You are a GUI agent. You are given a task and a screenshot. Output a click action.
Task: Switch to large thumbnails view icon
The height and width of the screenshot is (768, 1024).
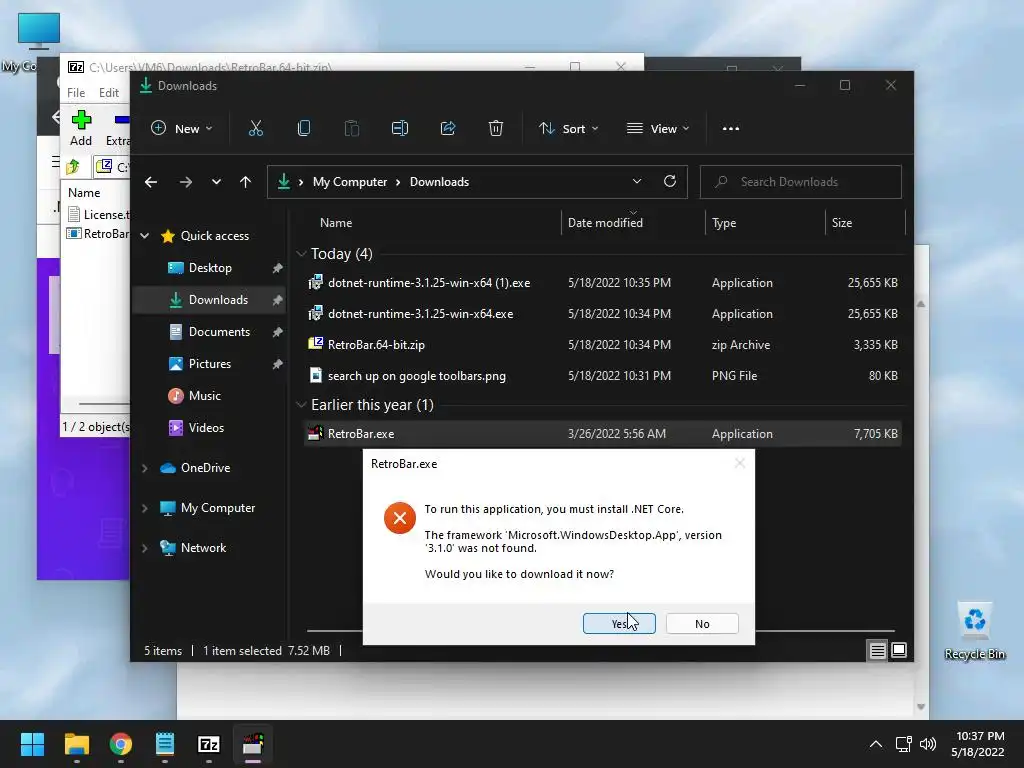tap(899, 650)
